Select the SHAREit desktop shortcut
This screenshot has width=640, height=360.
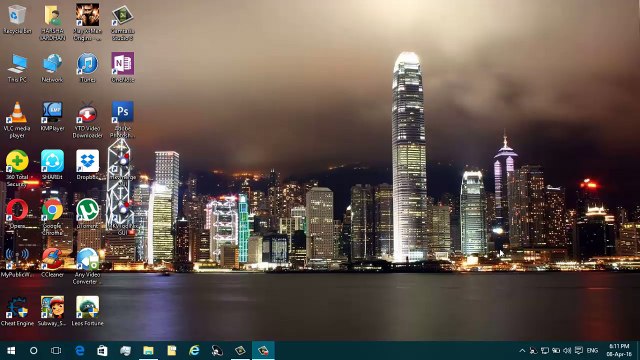point(52,165)
